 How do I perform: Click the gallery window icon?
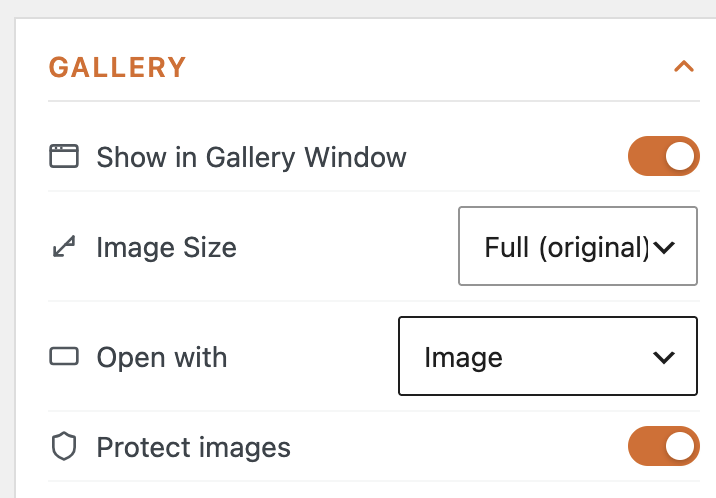[64, 156]
